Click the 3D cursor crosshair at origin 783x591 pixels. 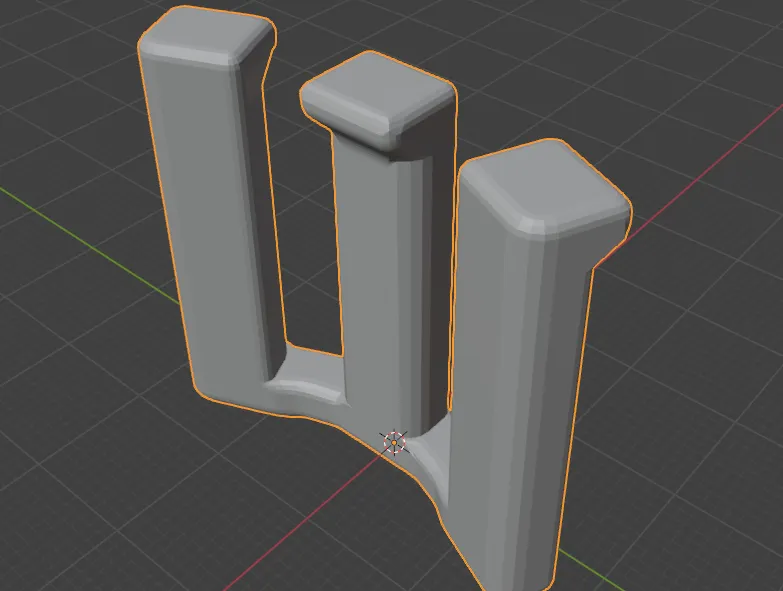click(x=394, y=442)
